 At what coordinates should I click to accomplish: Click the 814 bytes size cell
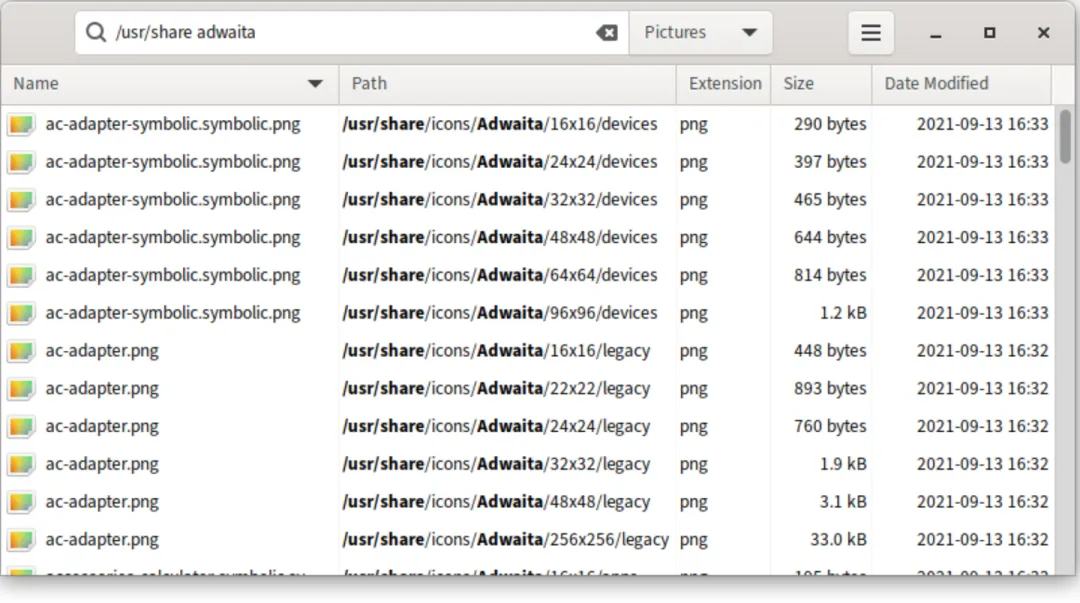pos(830,276)
